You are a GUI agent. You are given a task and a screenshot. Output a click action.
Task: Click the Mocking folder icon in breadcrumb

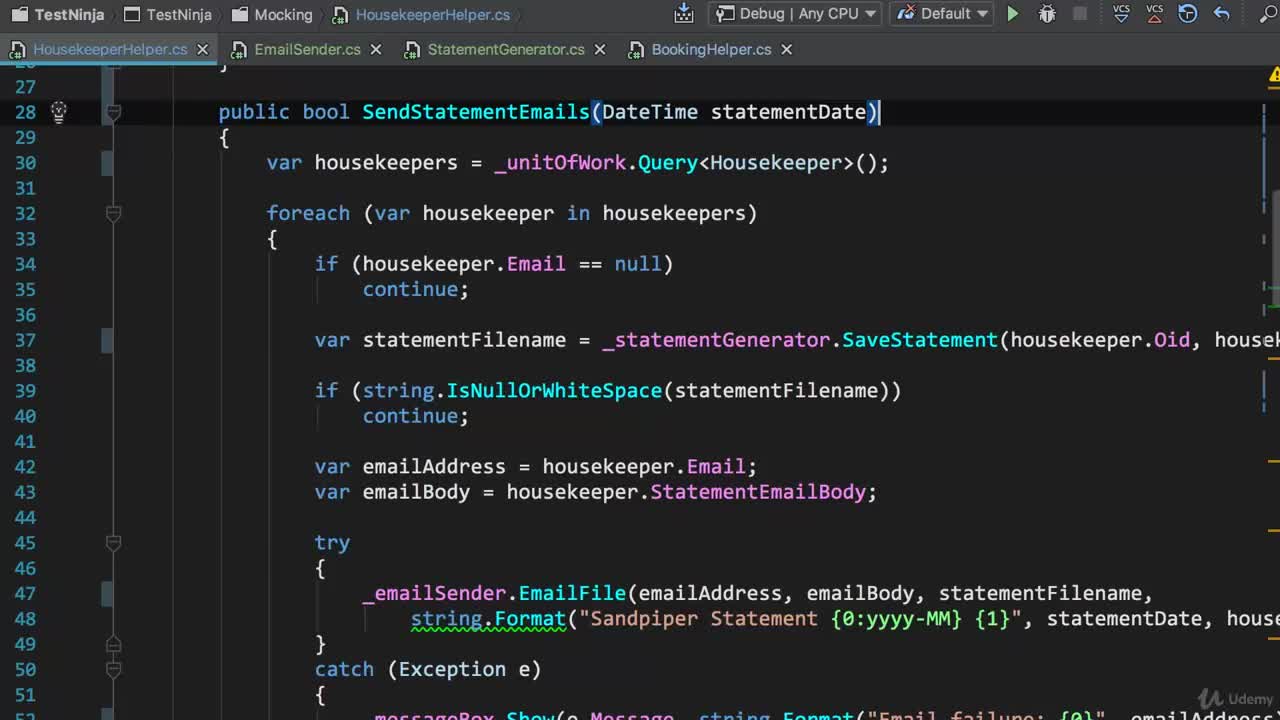point(239,15)
